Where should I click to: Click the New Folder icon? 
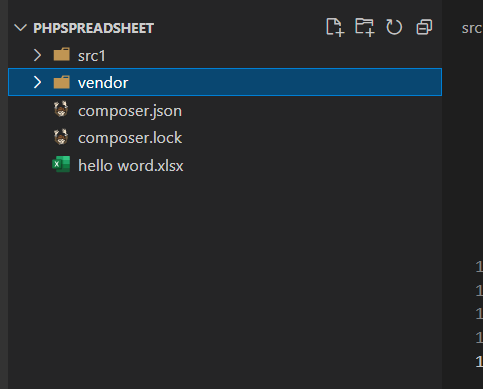coord(365,27)
